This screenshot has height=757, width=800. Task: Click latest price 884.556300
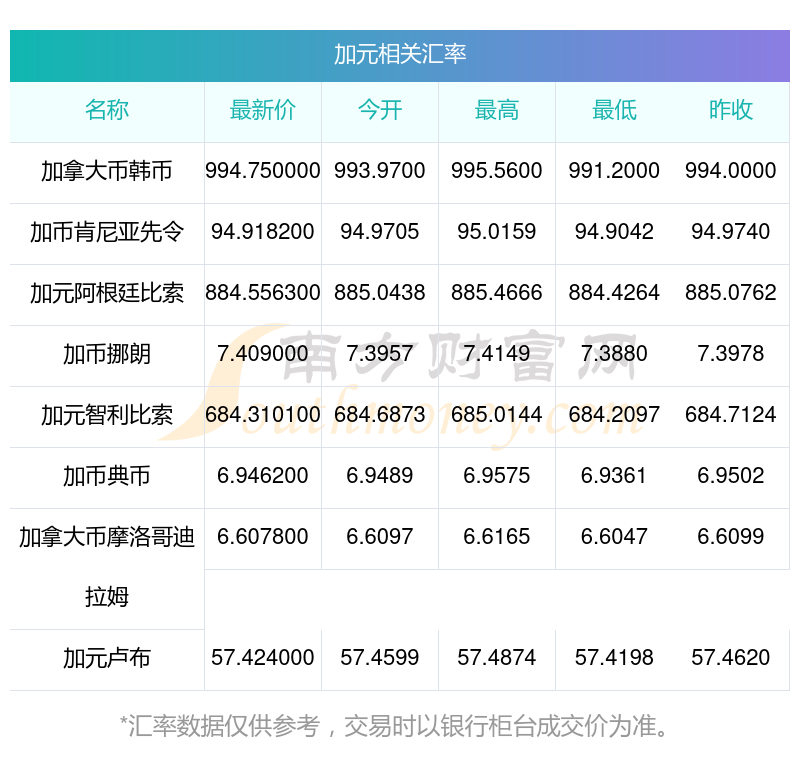coord(263,293)
